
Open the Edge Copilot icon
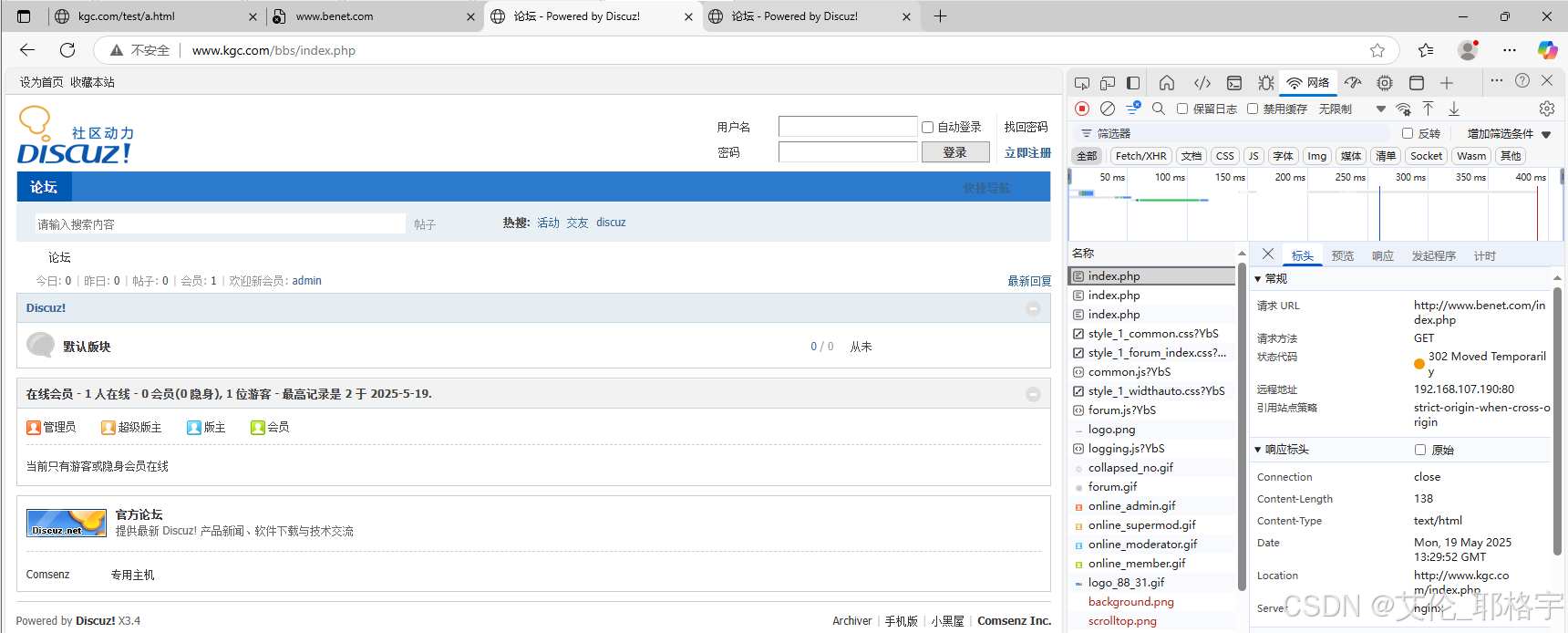coord(1547,50)
